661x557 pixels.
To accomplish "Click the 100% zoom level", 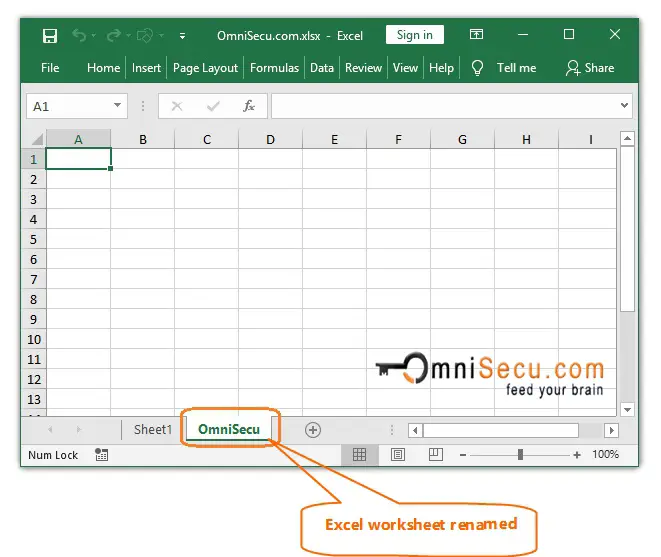I will pyautogui.click(x=605, y=454).
